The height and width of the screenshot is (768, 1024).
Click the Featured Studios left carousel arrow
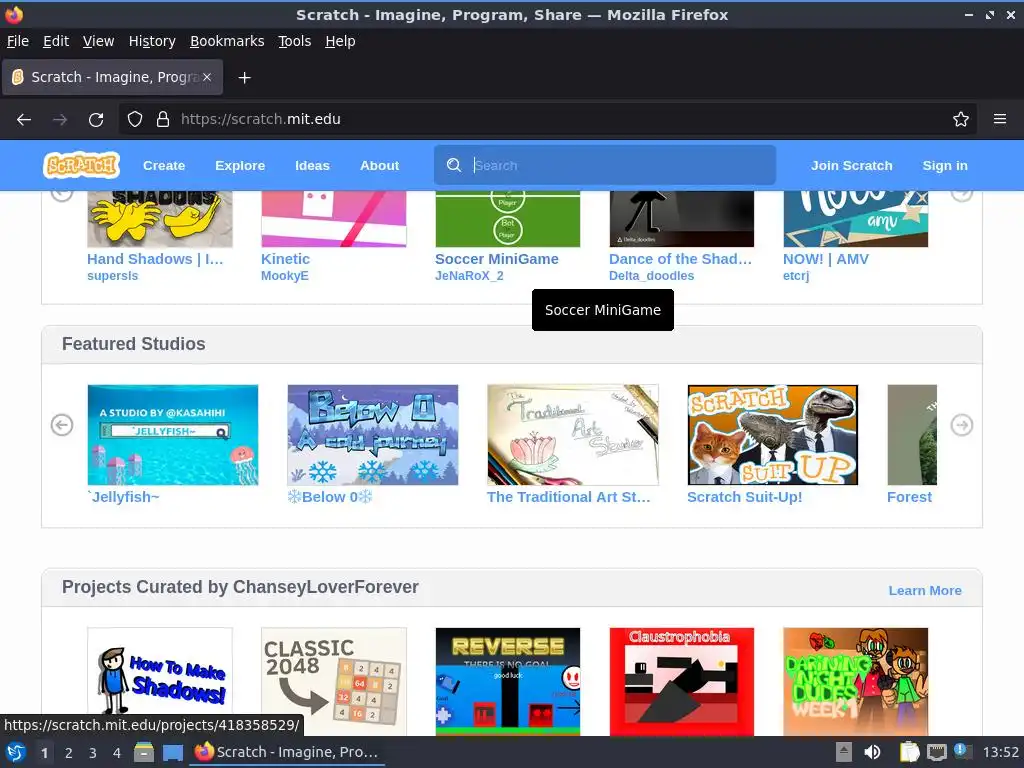(62, 425)
